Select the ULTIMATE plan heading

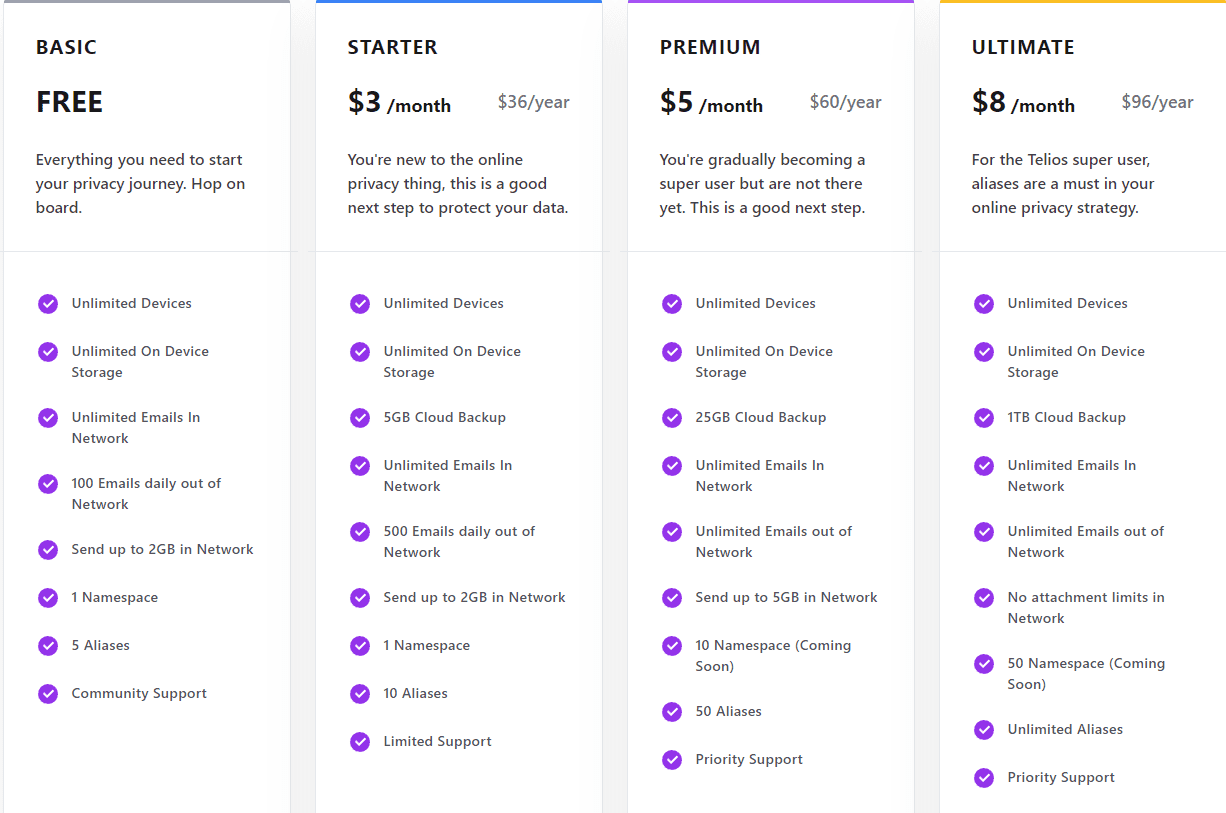(x=1023, y=47)
